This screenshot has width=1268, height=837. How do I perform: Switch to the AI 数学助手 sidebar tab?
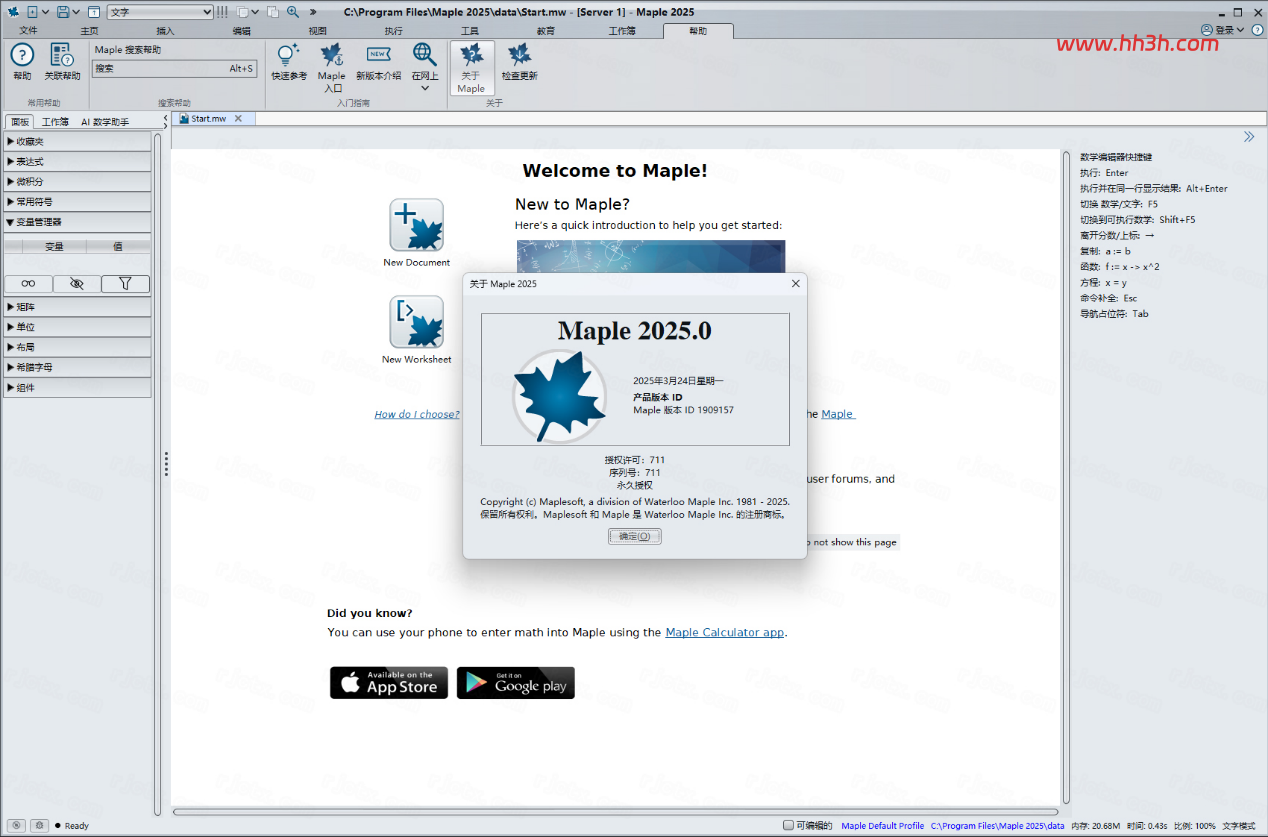tap(105, 122)
